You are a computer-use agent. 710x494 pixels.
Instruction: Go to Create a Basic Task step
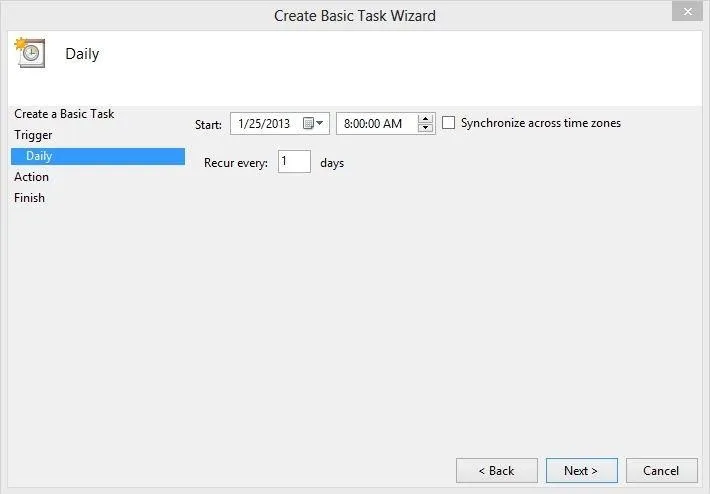click(x=64, y=114)
